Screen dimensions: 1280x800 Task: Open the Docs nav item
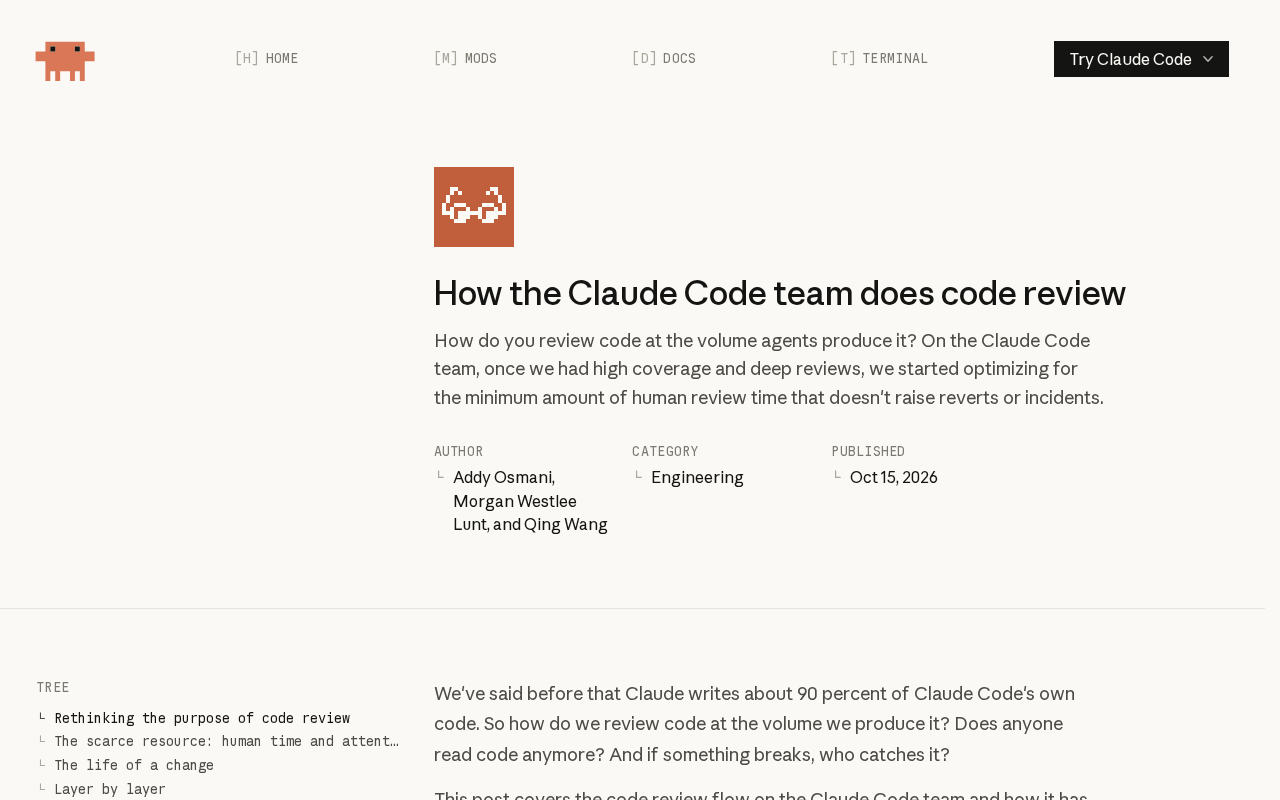pyautogui.click(x=664, y=58)
